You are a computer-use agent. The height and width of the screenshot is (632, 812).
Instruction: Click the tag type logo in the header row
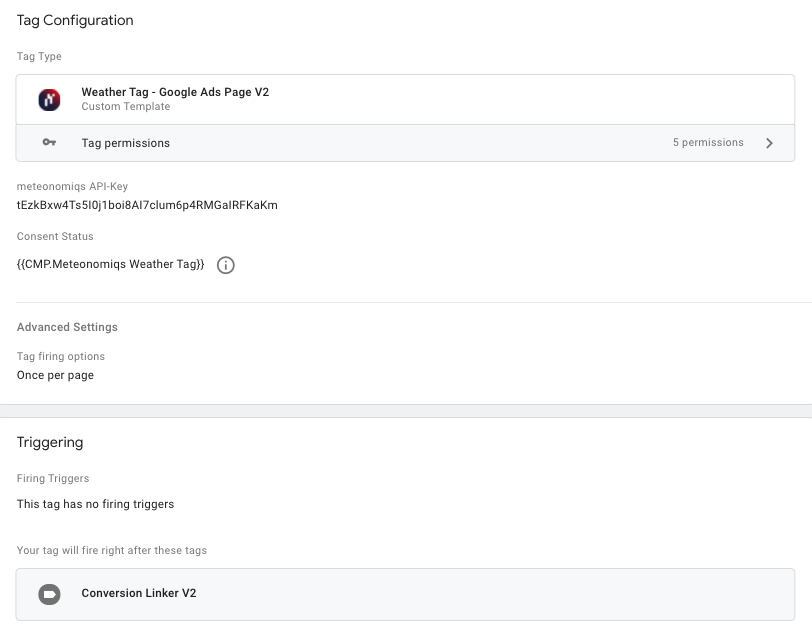[x=48, y=99]
